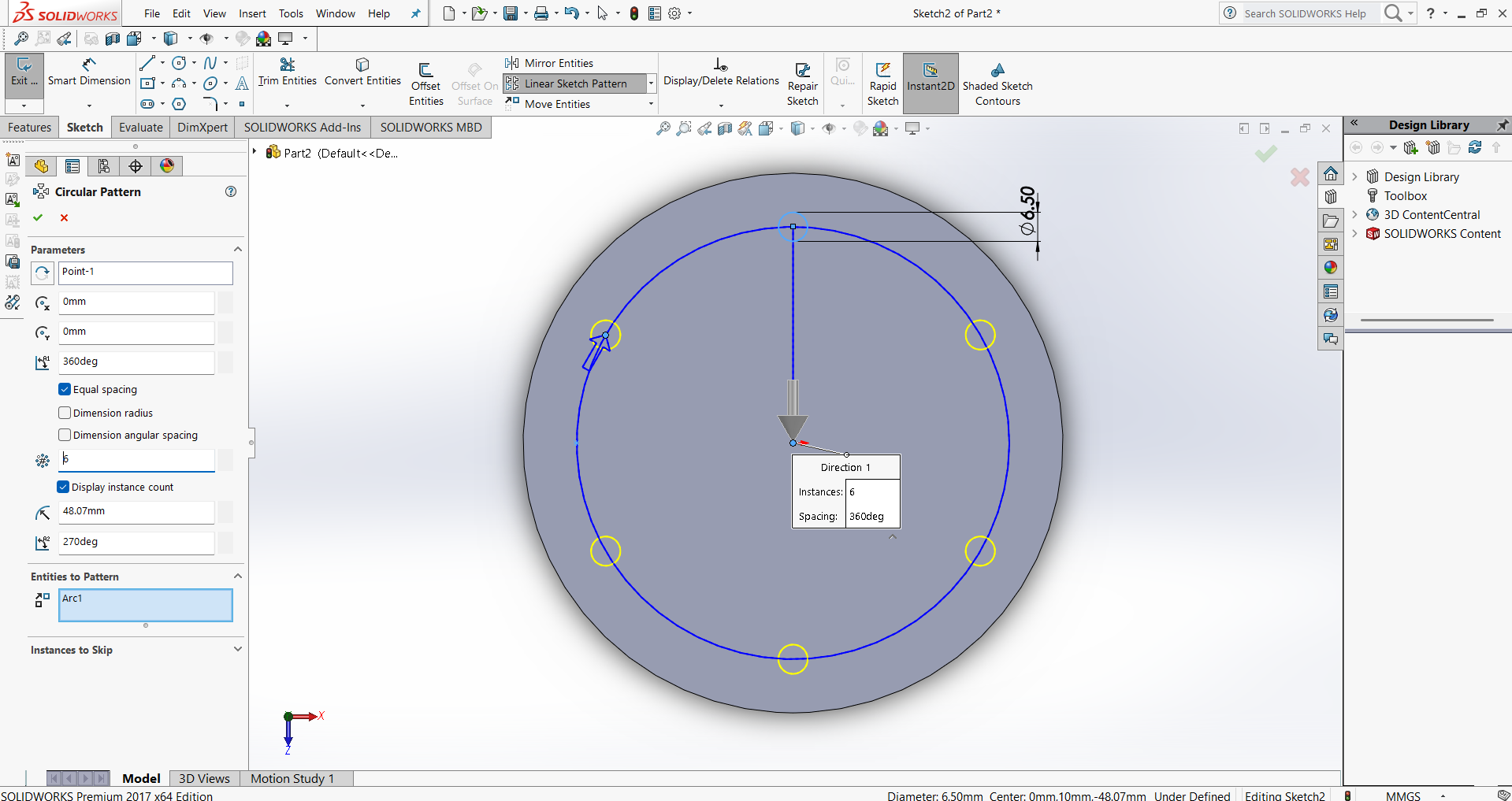This screenshot has height=801, width=1512.
Task: Enable Dimension radius checkbox
Action: pos(65,413)
